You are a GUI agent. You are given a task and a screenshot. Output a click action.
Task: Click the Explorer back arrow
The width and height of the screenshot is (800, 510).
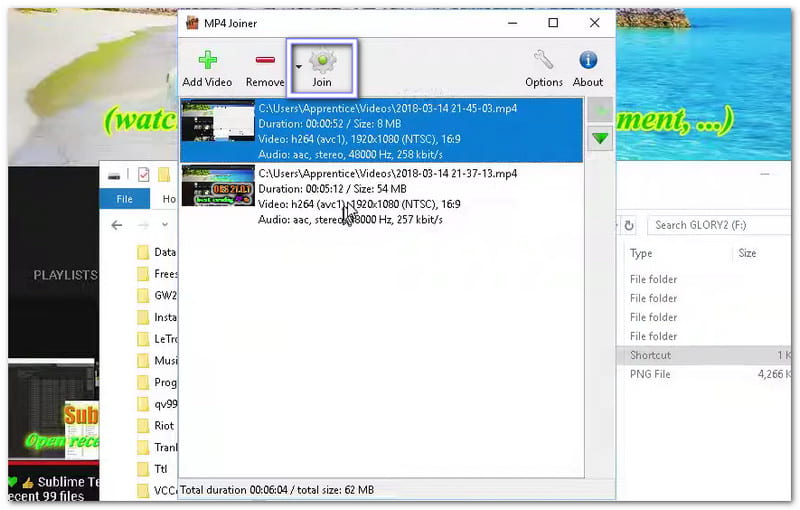(x=117, y=225)
